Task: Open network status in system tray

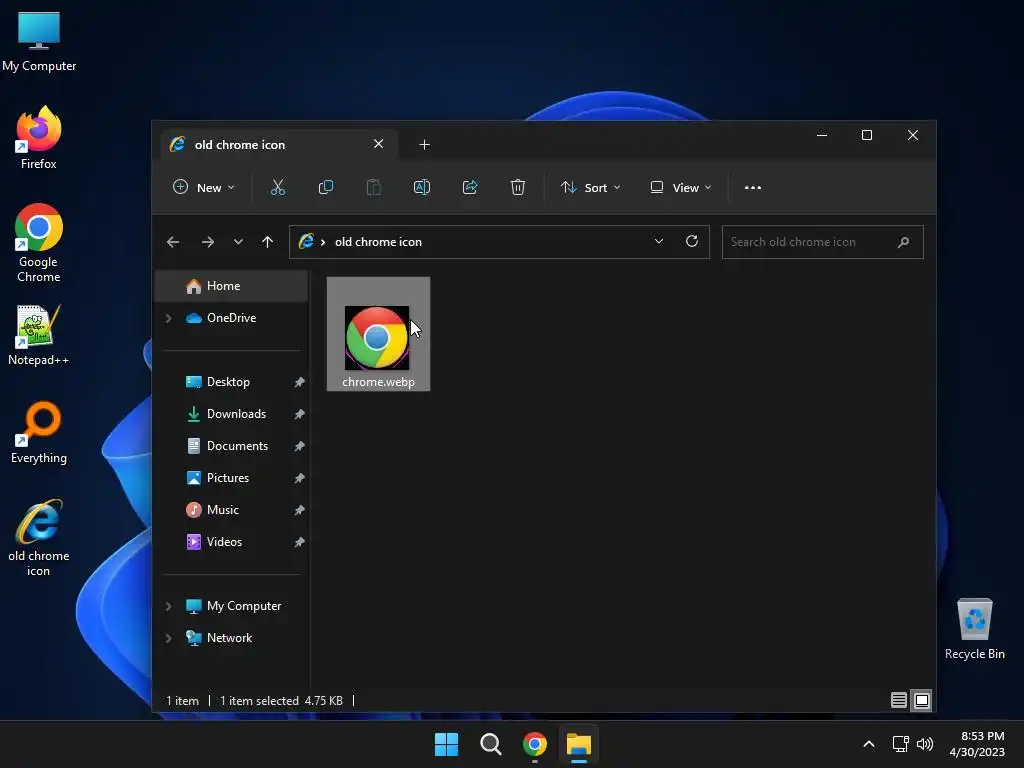Action: 901,744
